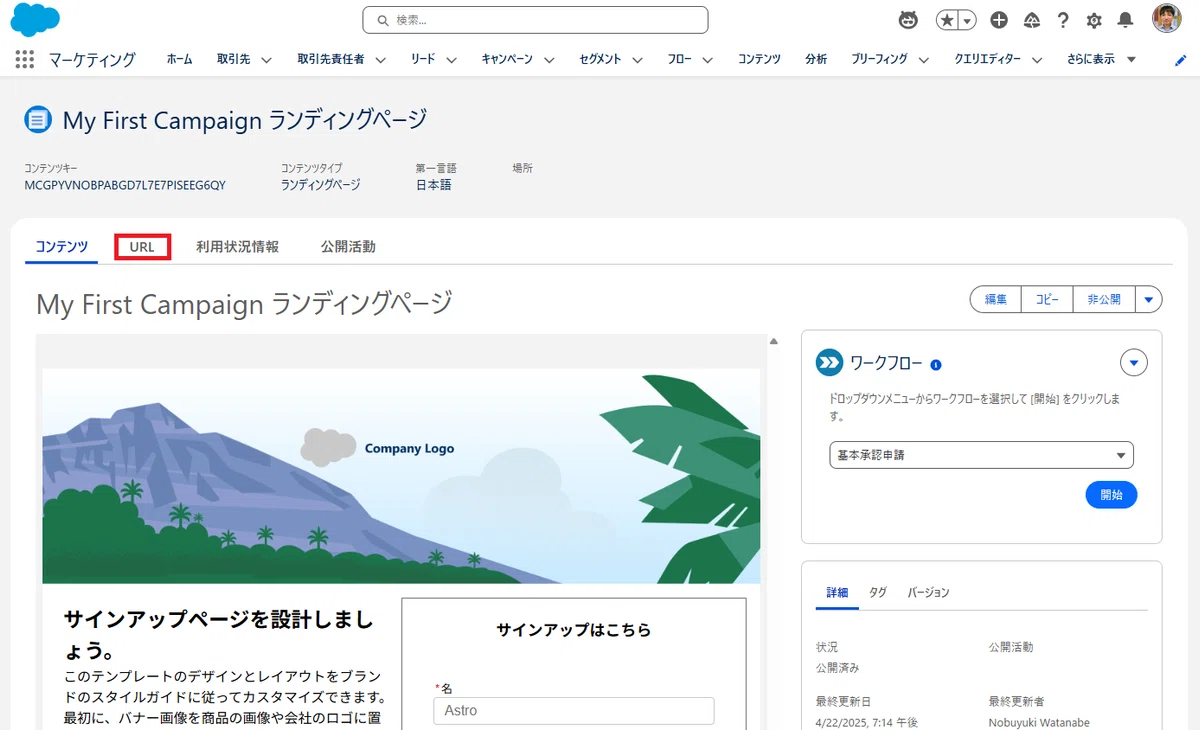Image resolution: width=1200 pixels, height=730 pixels.
Task: Click the landing page content record icon
Action: (x=38, y=120)
